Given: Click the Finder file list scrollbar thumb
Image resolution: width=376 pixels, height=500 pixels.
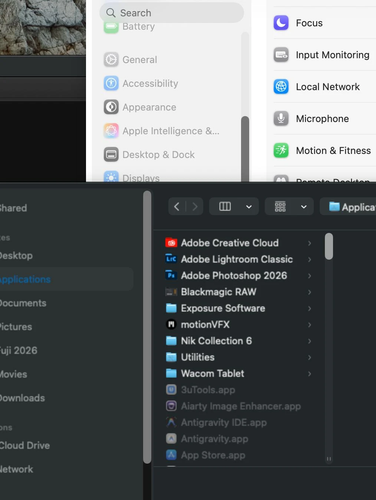Looking at the screenshot, I should [329, 246].
